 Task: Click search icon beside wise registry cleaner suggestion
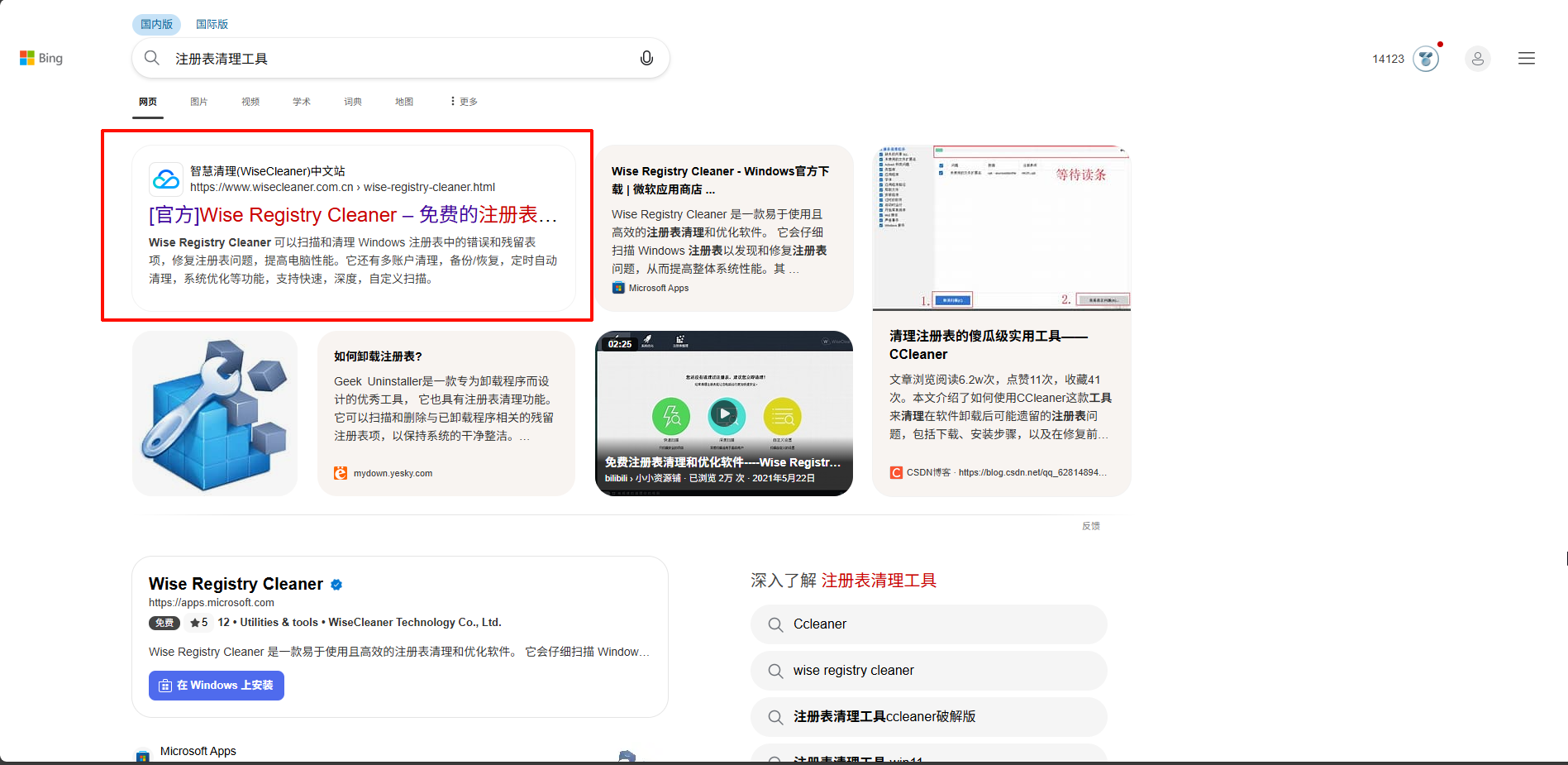(x=775, y=671)
